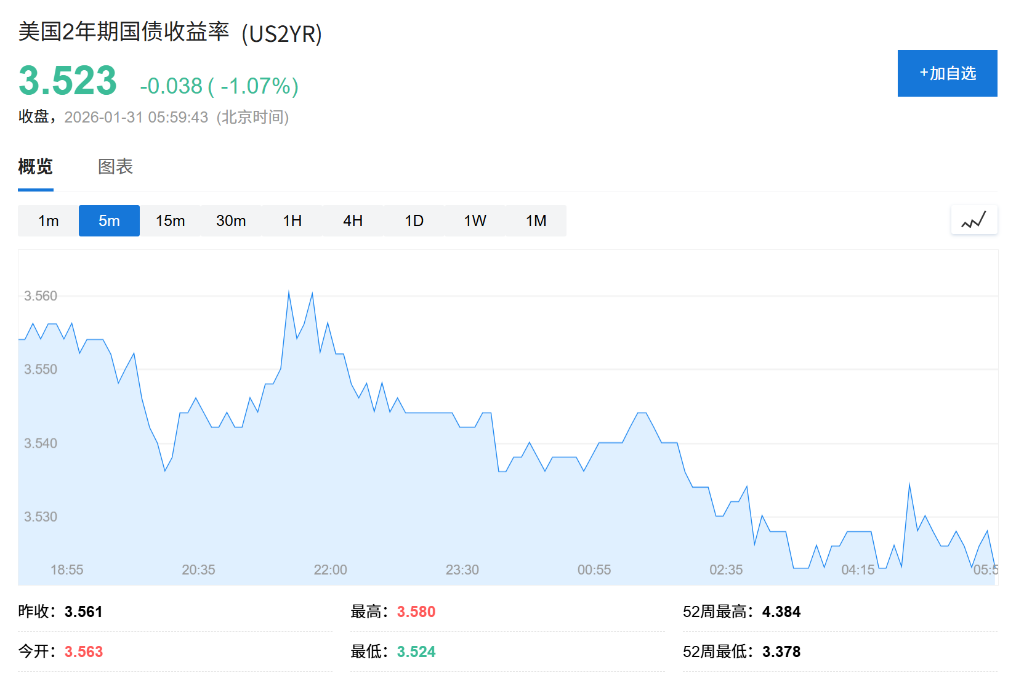This screenshot has width=1024, height=695.
Task: Click the 04:15 time label on axis
Action: [858, 570]
